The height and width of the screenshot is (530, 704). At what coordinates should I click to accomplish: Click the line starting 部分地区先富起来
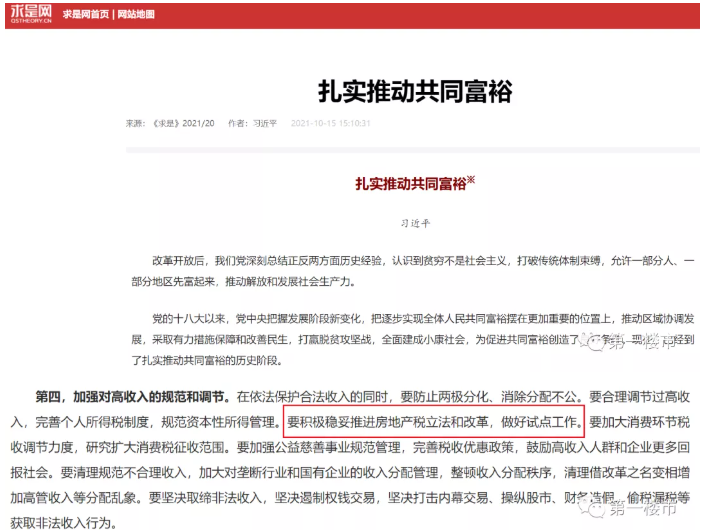tap(243, 282)
